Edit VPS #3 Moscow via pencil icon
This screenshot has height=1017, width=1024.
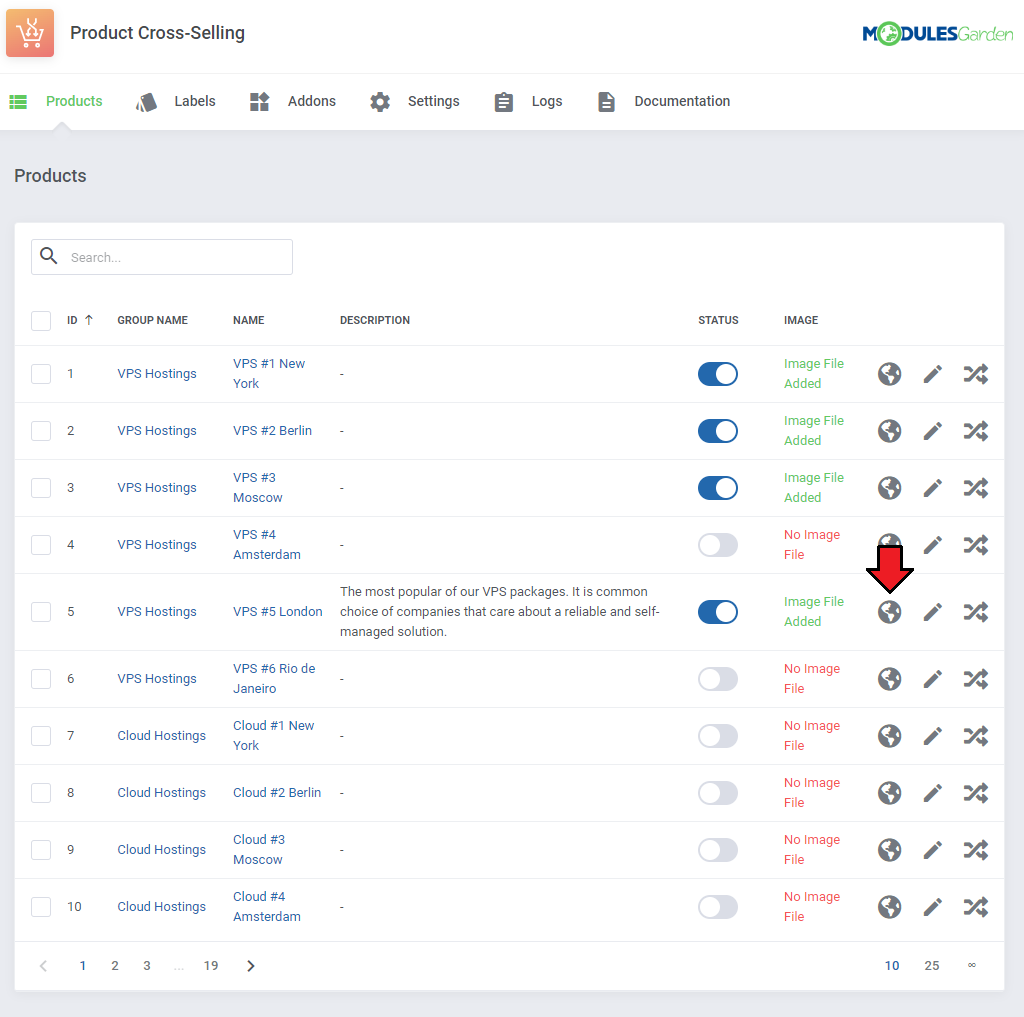tap(933, 488)
